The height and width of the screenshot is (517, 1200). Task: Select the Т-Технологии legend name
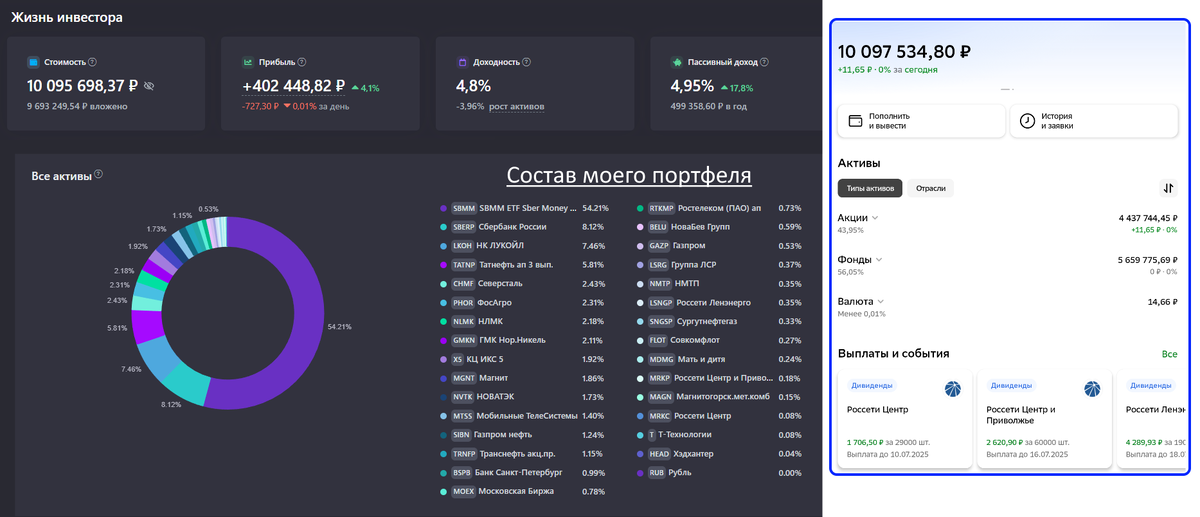point(686,435)
